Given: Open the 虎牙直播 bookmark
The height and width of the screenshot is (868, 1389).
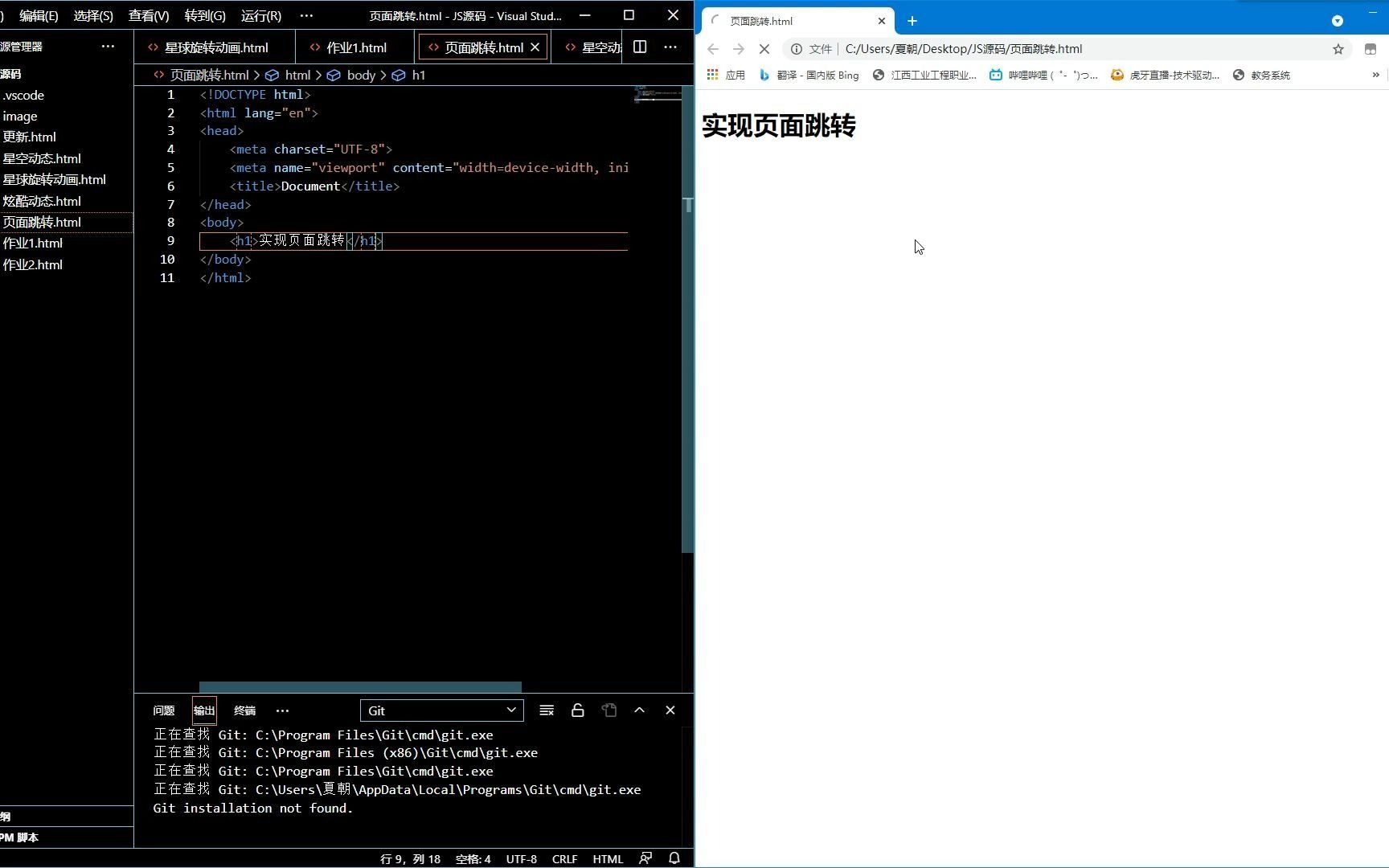Looking at the screenshot, I should pyautogui.click(x=1166, y=75).
